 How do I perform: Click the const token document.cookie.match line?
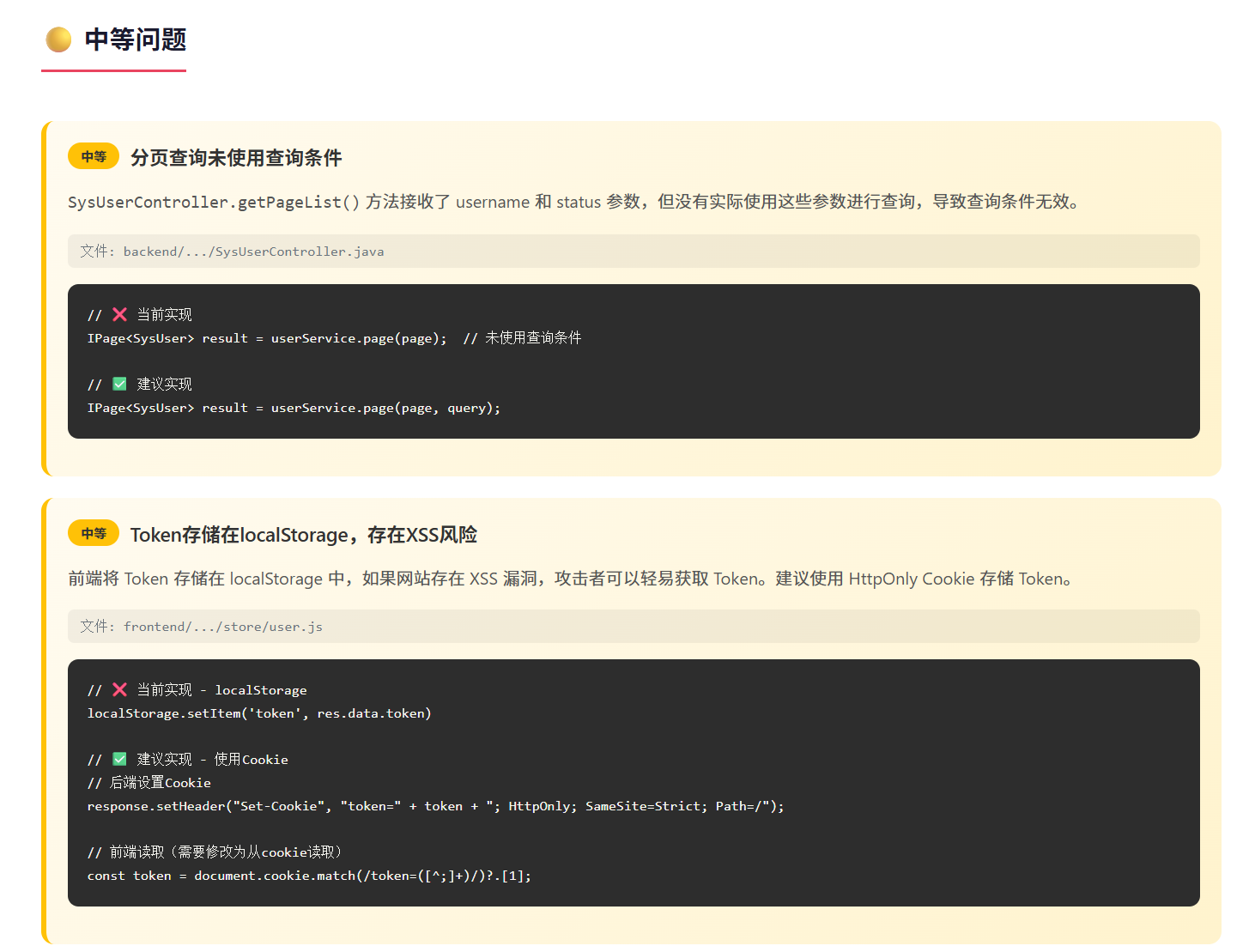coord(309,876)
